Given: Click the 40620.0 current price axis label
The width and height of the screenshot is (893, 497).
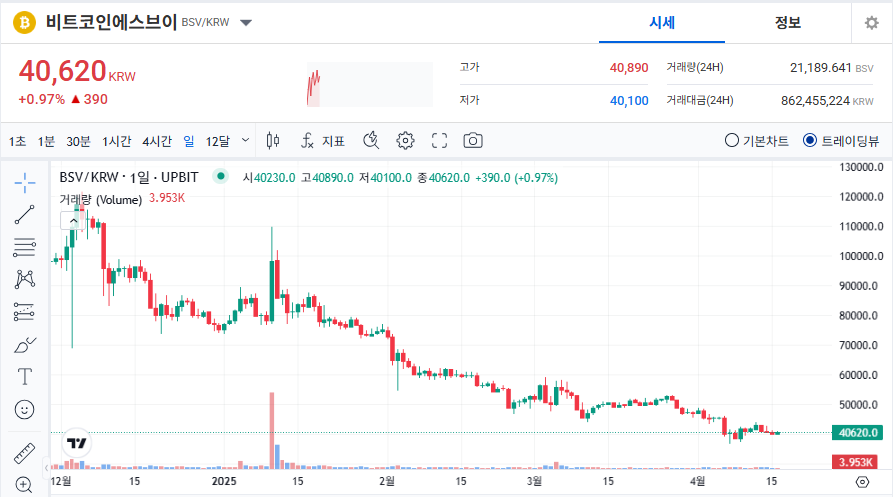Looking at the screenshot, I should click(x=857, y=433).
